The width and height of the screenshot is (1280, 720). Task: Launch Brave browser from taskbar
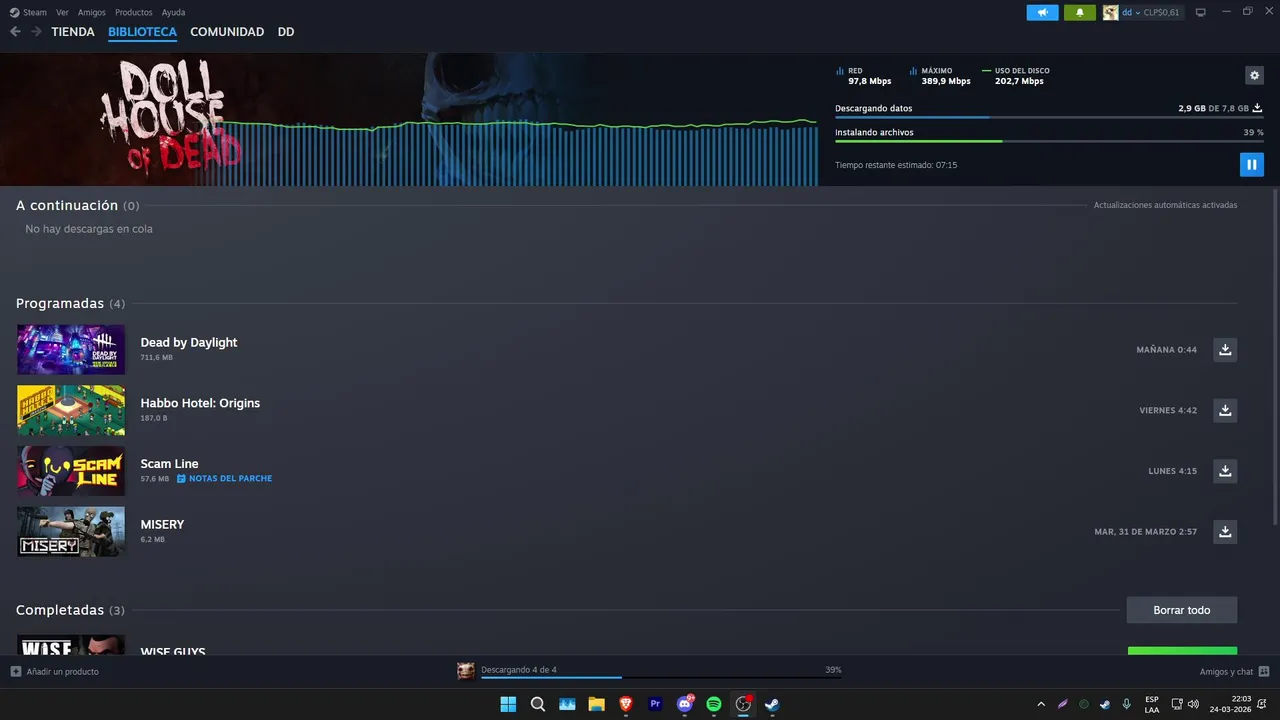tap(626, 704)
